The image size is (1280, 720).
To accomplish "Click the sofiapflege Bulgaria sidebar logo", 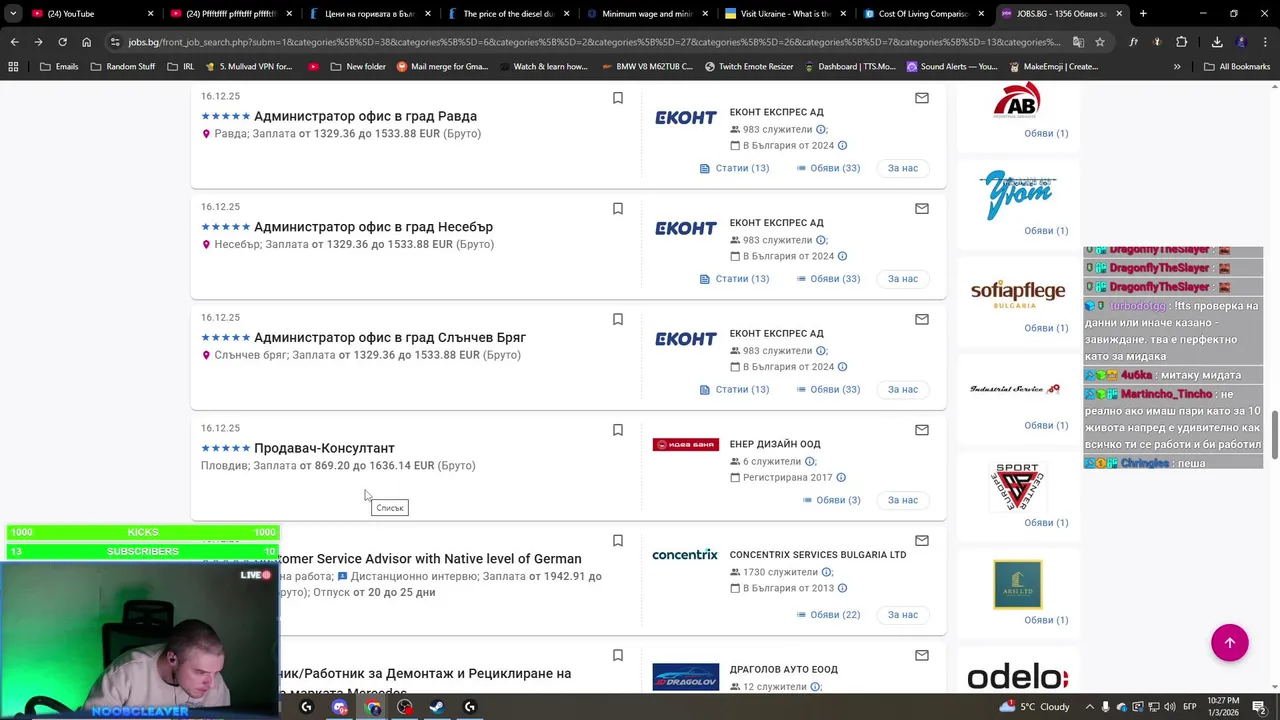I will click(1018, 293).
